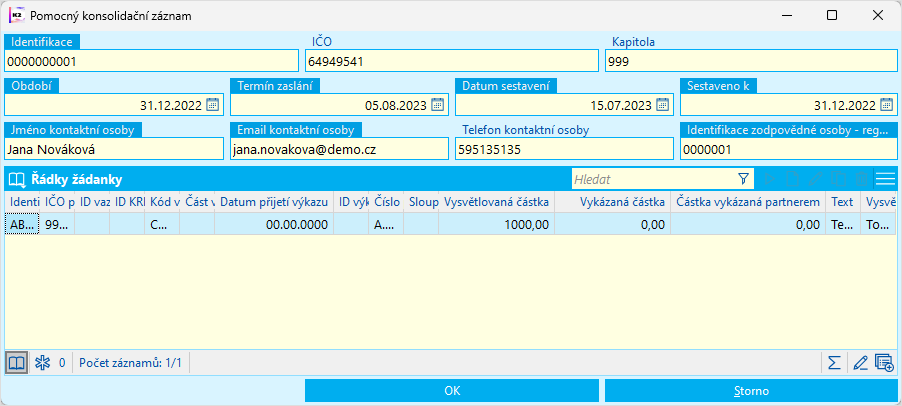Click the asterisk selection icon in status bar

click(x=43, y=363)
